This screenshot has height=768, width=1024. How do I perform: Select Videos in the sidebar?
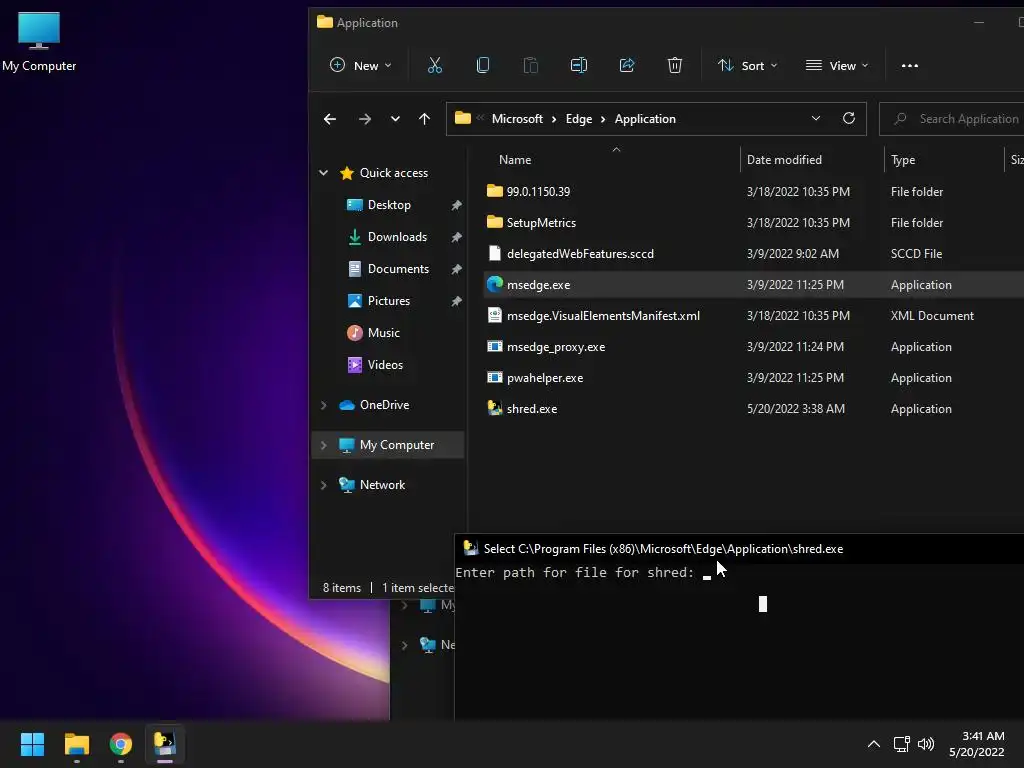click(385, 365)
